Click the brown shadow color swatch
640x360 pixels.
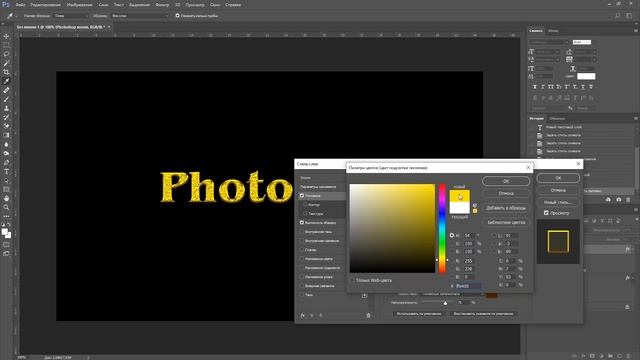(491, 295)
